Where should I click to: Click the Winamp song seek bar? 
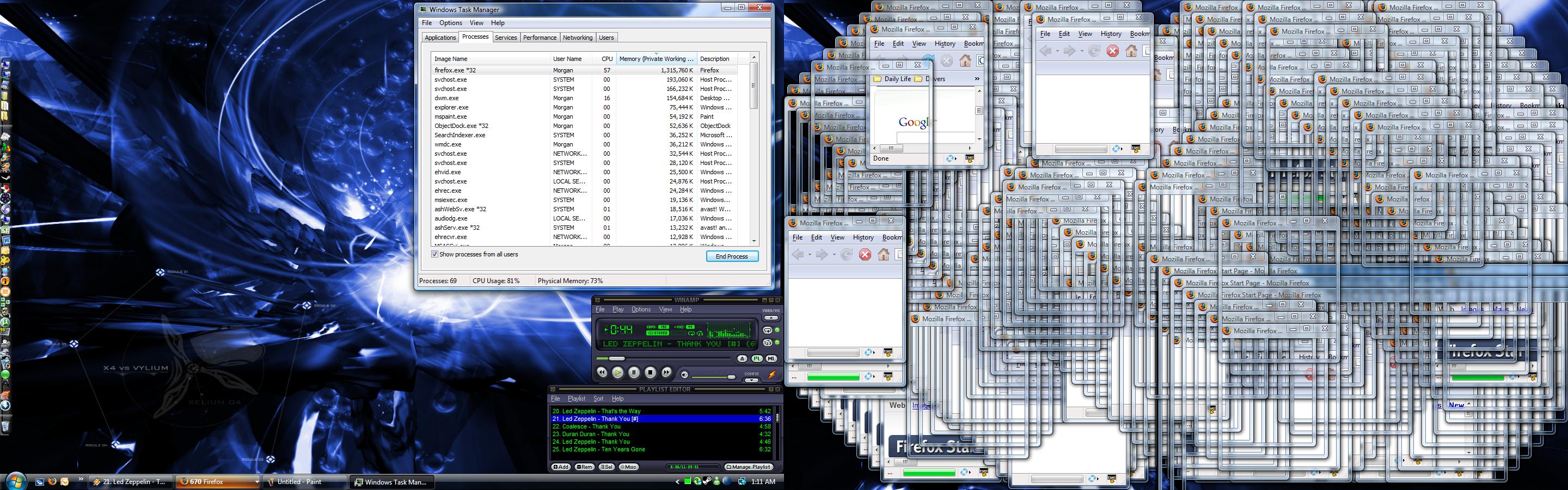(664, 359)
